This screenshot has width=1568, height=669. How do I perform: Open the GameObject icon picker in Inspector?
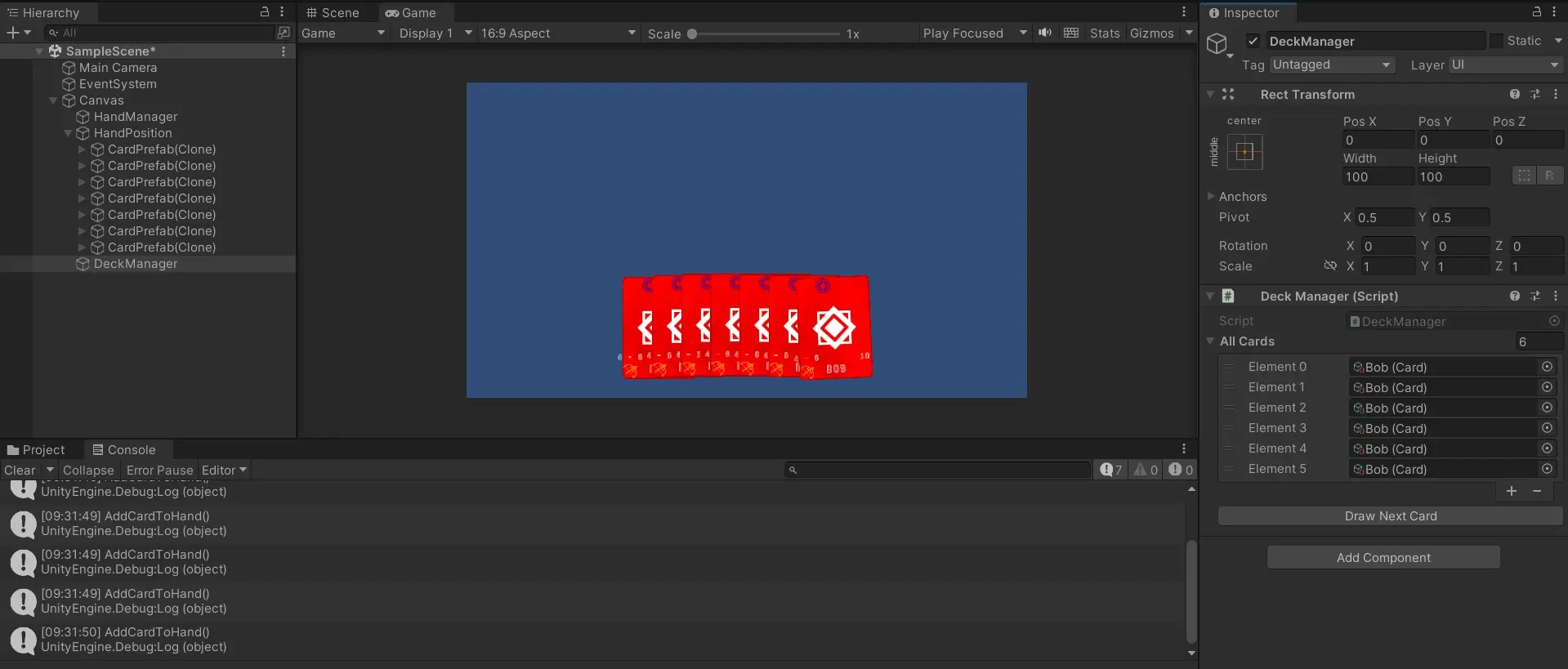point(1219,44)
